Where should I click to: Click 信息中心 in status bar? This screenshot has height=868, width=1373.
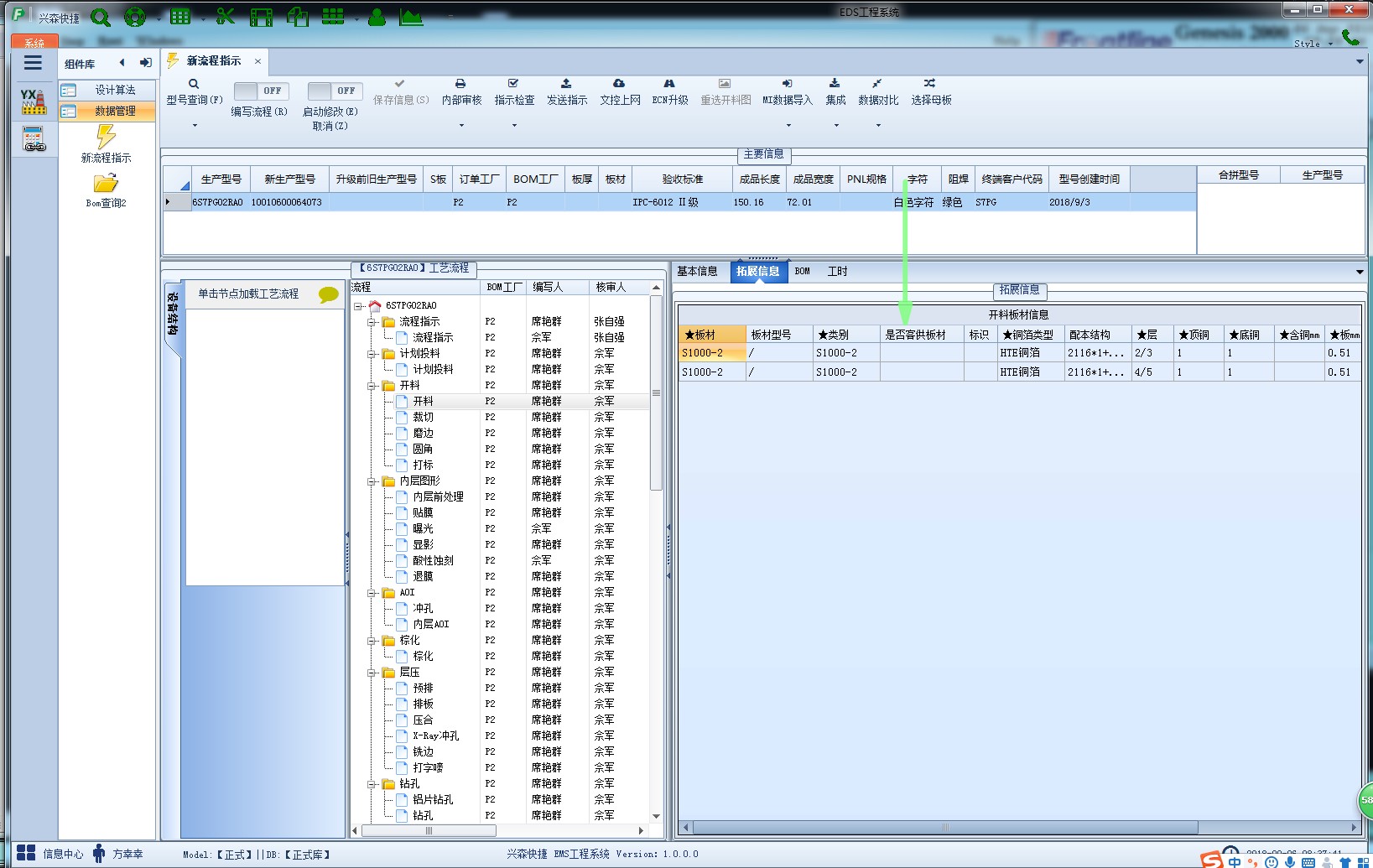63,854
